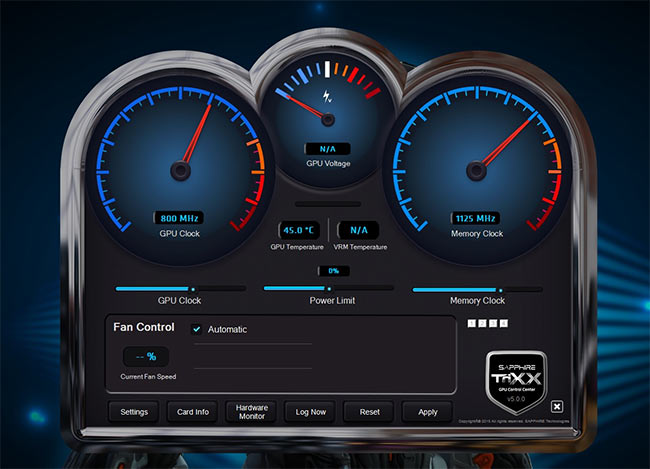Select profile slot 3
This screenshot has width=650, height=469.
pyautogui.click(x=493, y=324)
